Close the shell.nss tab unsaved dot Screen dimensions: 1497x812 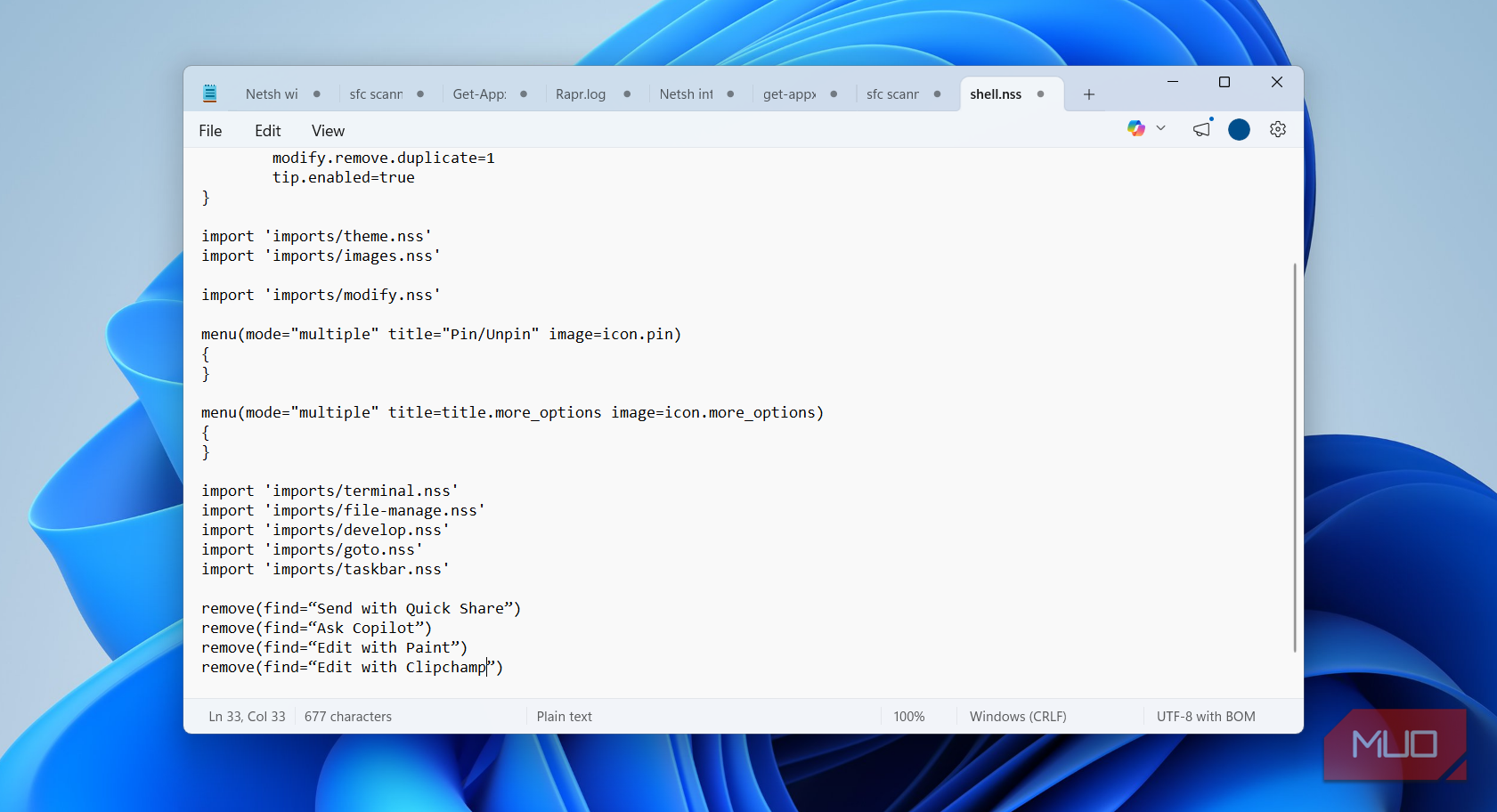1040,94
